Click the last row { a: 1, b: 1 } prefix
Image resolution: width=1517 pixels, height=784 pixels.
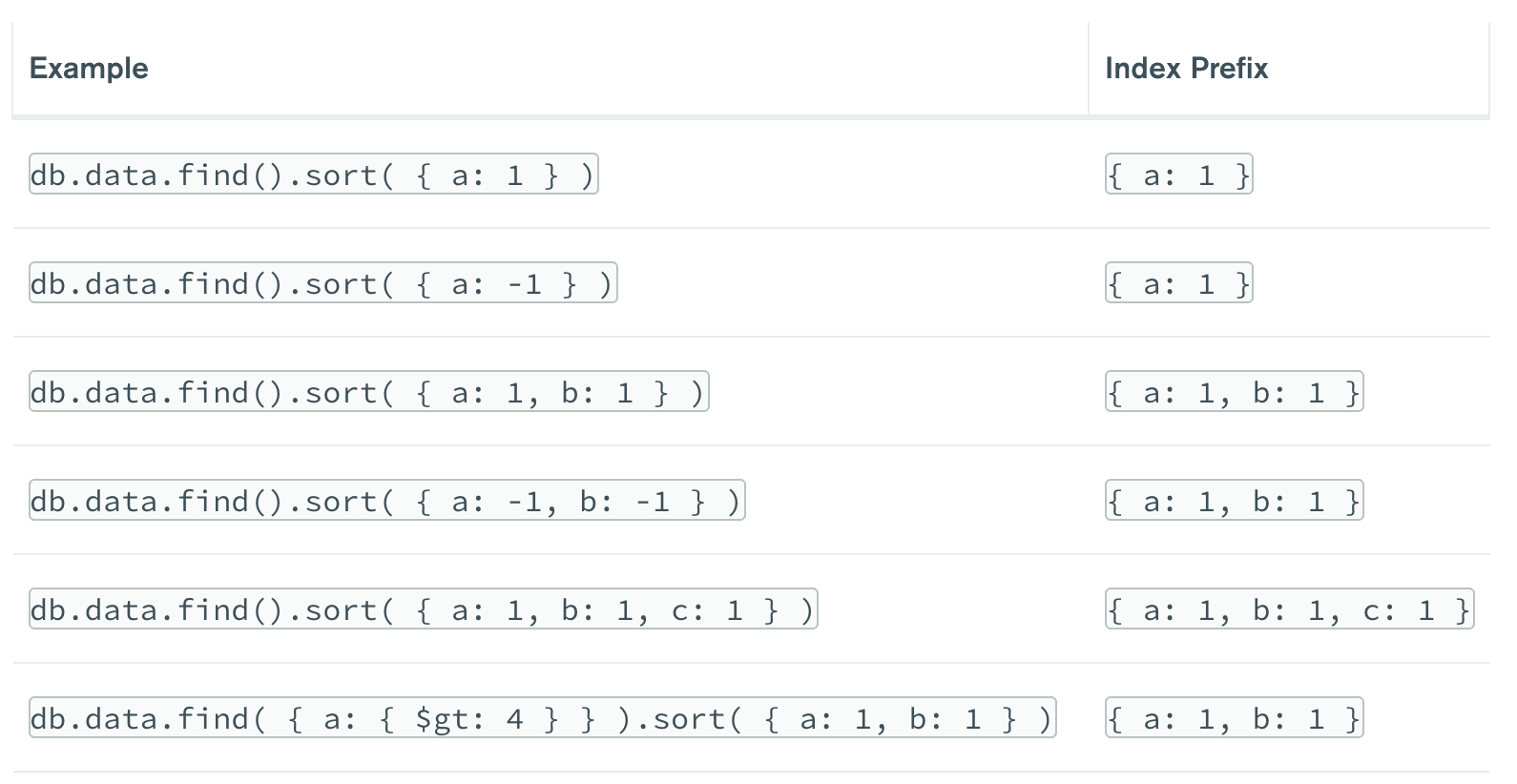pyautogui.click(x=1235, y=718)
